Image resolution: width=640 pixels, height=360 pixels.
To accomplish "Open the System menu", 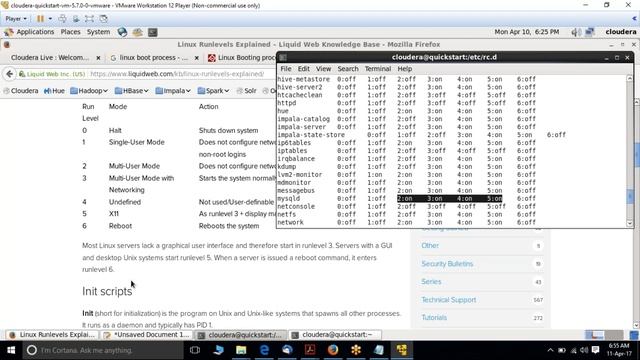I will tap(98, 32).
